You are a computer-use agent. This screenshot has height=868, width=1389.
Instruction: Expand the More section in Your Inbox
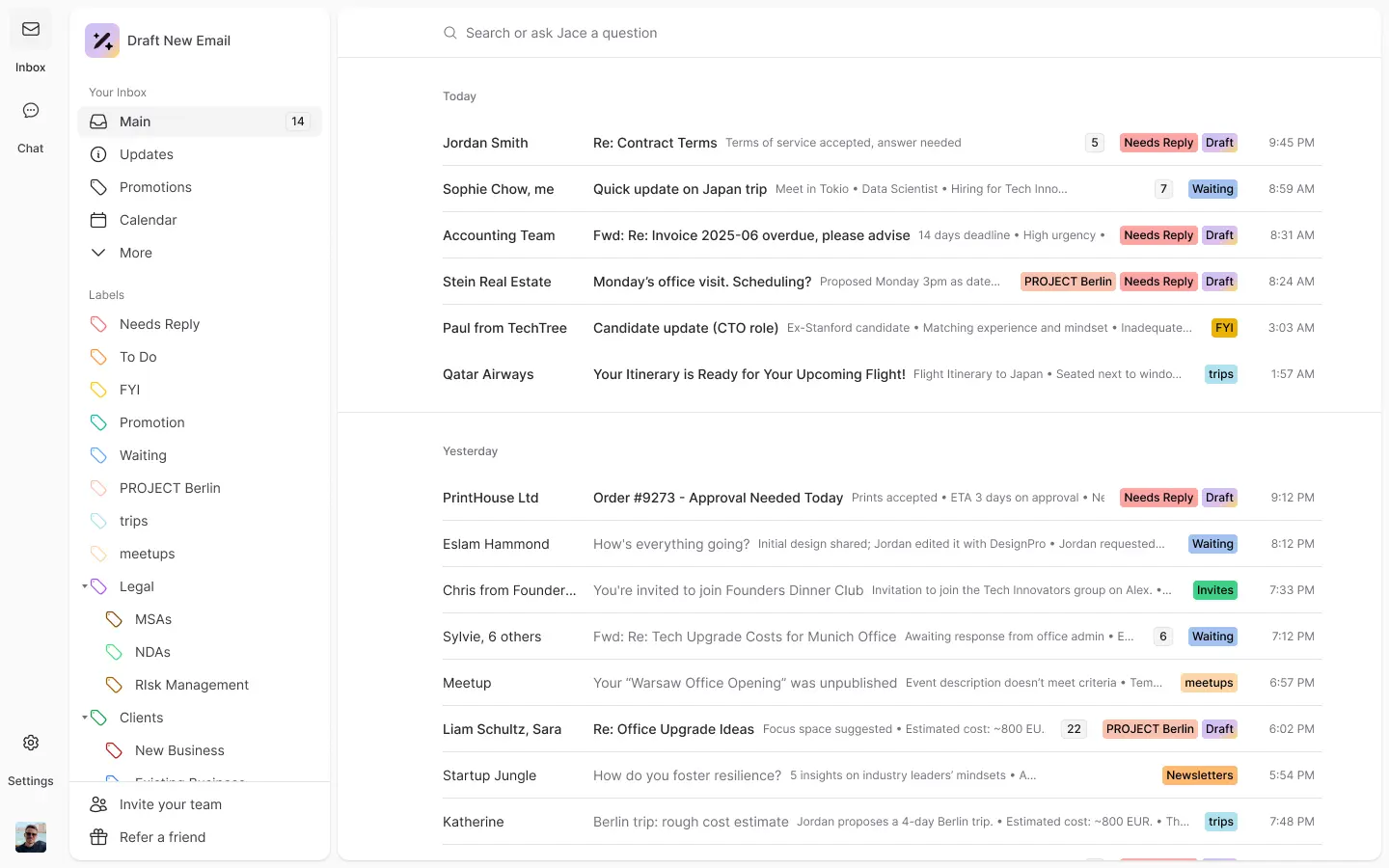tap(98, 253)
